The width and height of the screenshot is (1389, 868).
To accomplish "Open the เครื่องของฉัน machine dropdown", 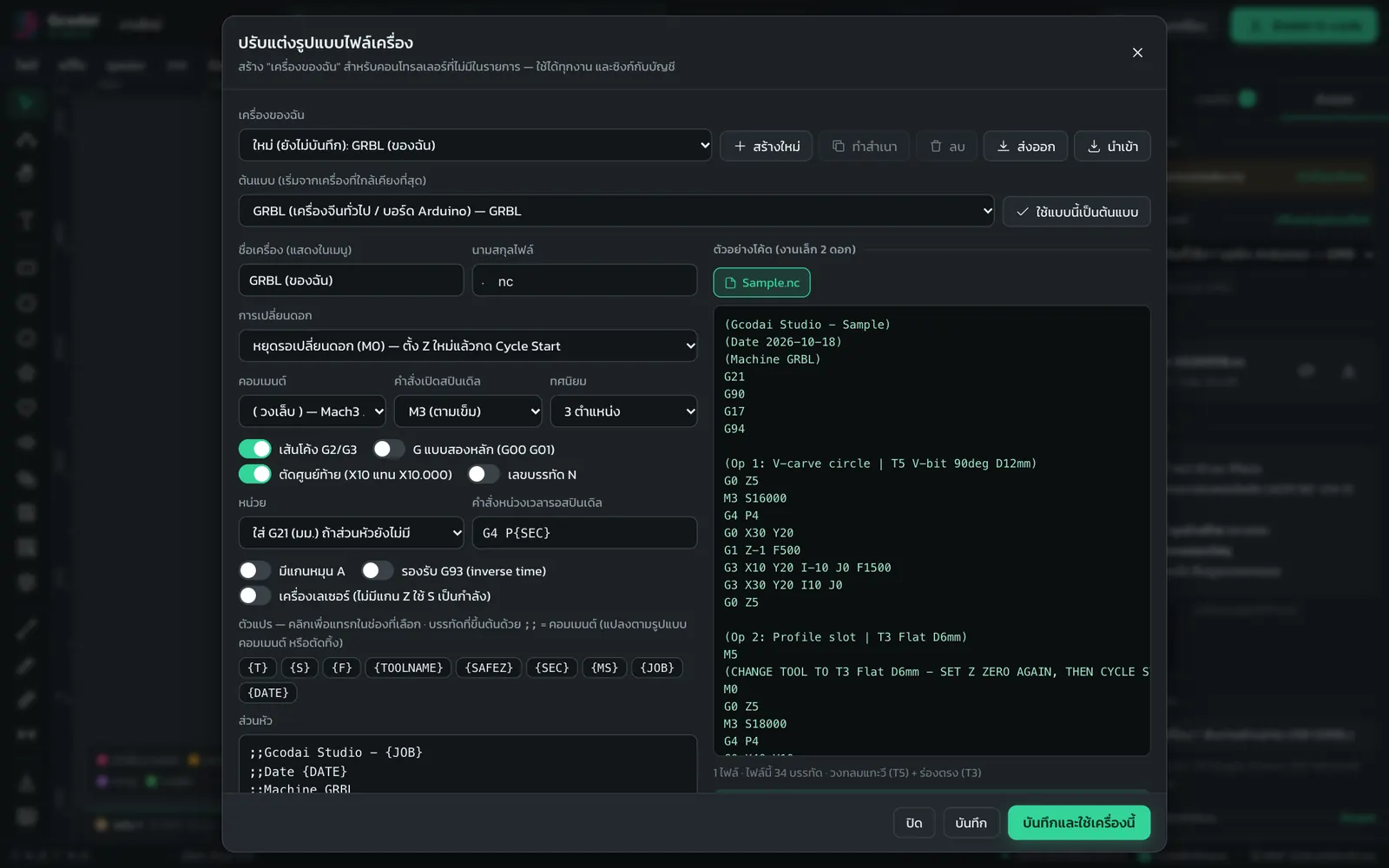I will [x=475, y=145].
